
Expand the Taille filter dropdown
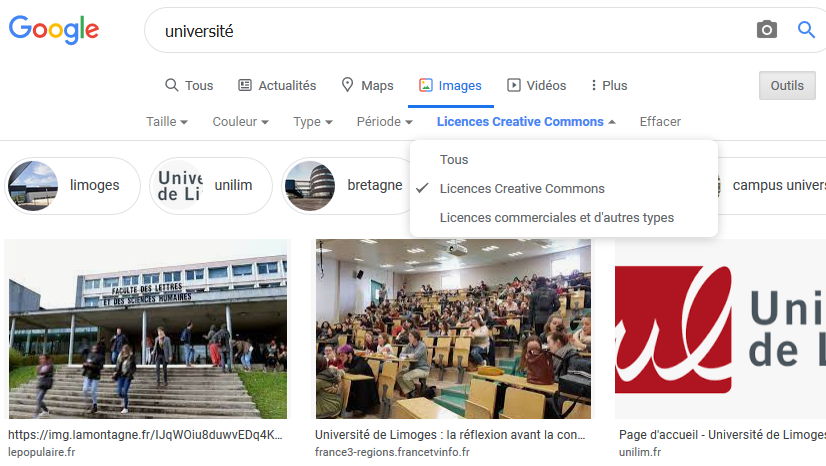(x=167, y=122)
